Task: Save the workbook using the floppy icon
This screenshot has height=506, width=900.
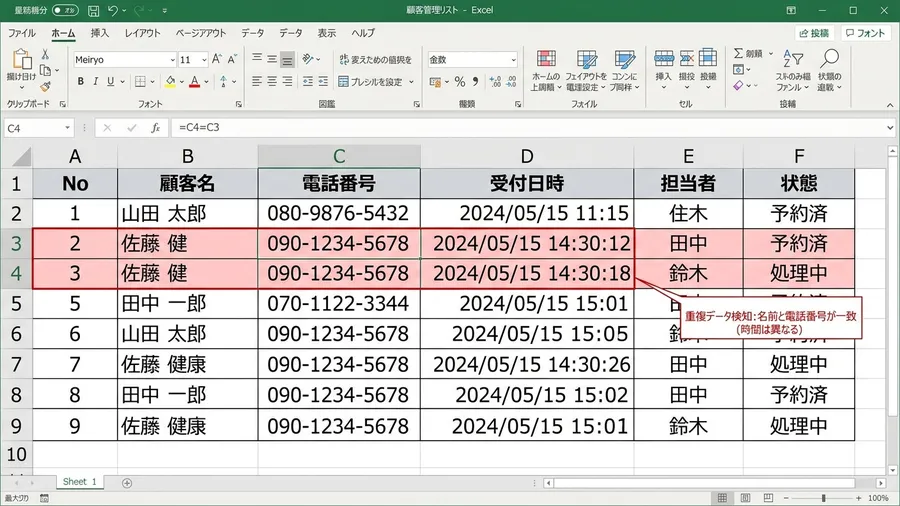Action: (93, 10)
